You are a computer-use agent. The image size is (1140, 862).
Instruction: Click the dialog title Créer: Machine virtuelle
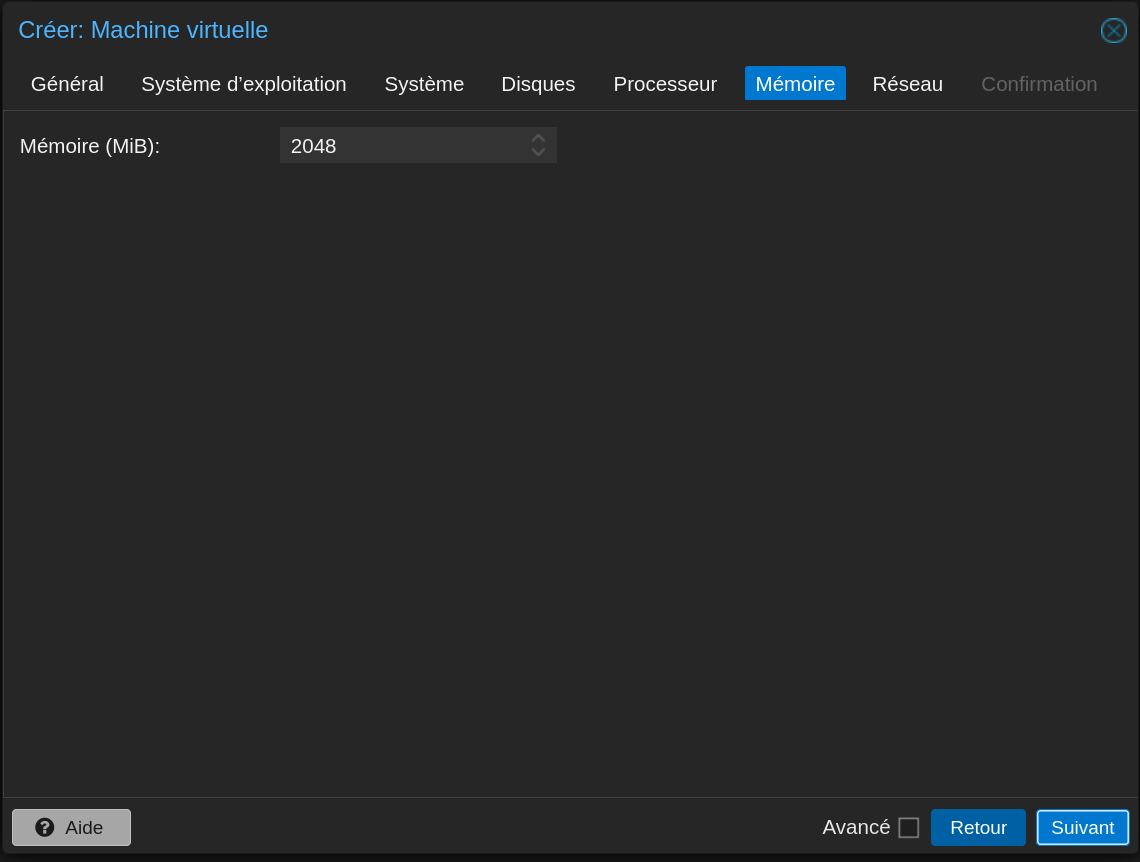143,30
